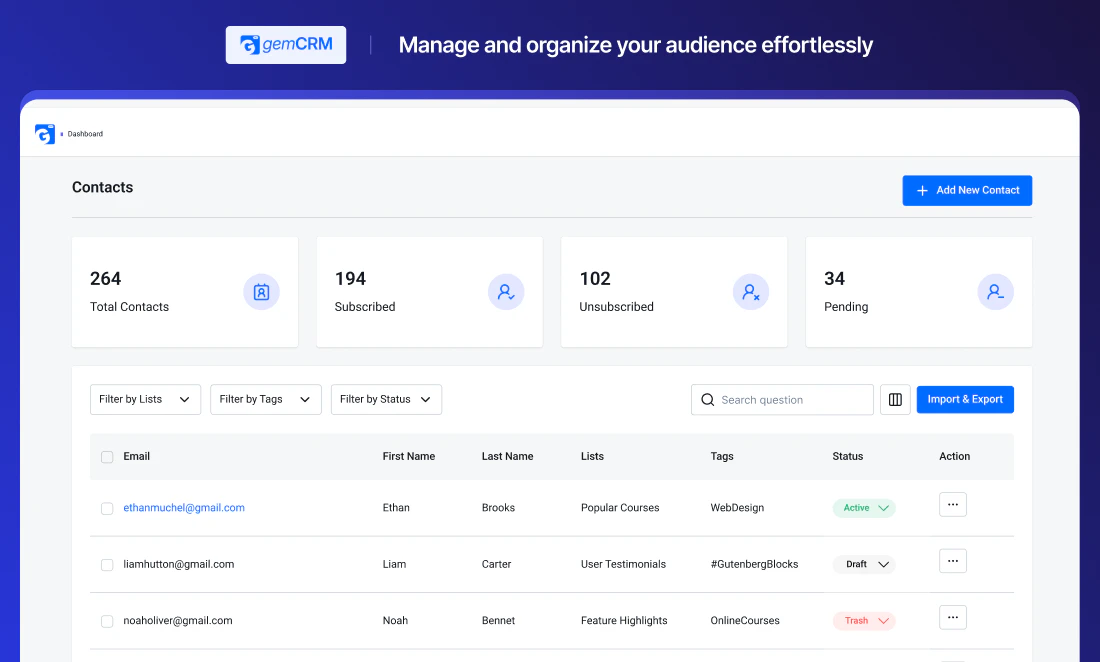This screenshot has width=1100, height=662.
Task: Open the Filter by Status dropdown
Action: coord(387,399)
